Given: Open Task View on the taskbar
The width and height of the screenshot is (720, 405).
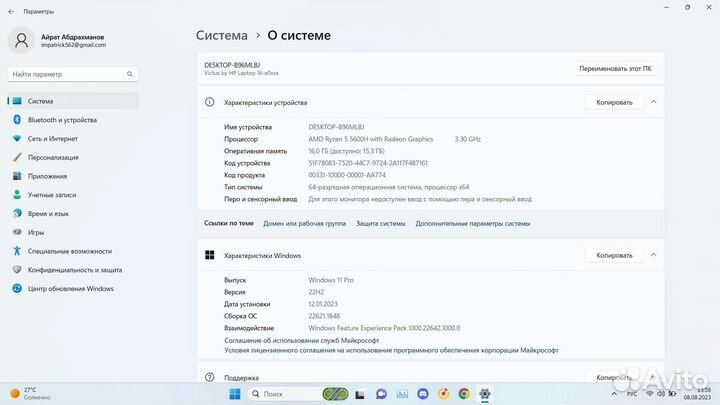Looking at the screenshot, I should click(x=360, y=394).
